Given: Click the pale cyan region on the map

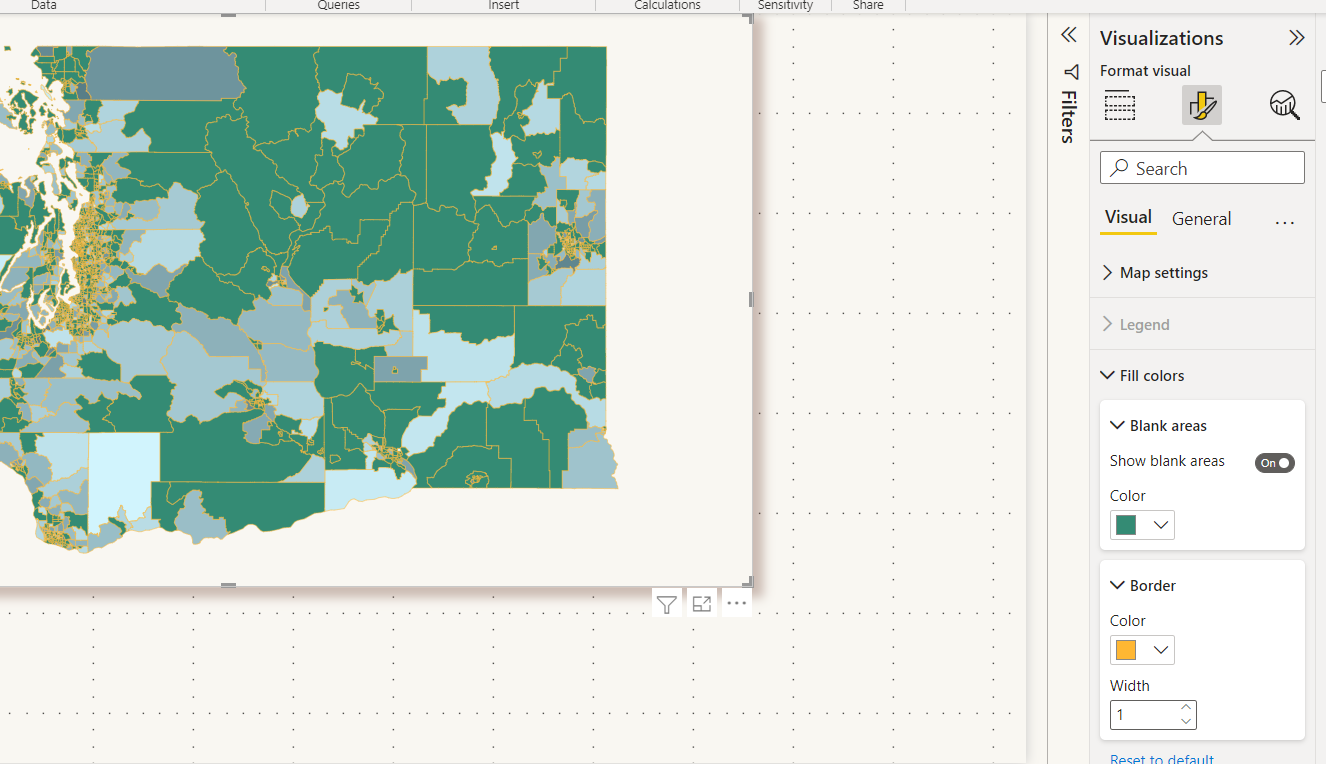Looking at the screenshot, I should tap(122, 480).
